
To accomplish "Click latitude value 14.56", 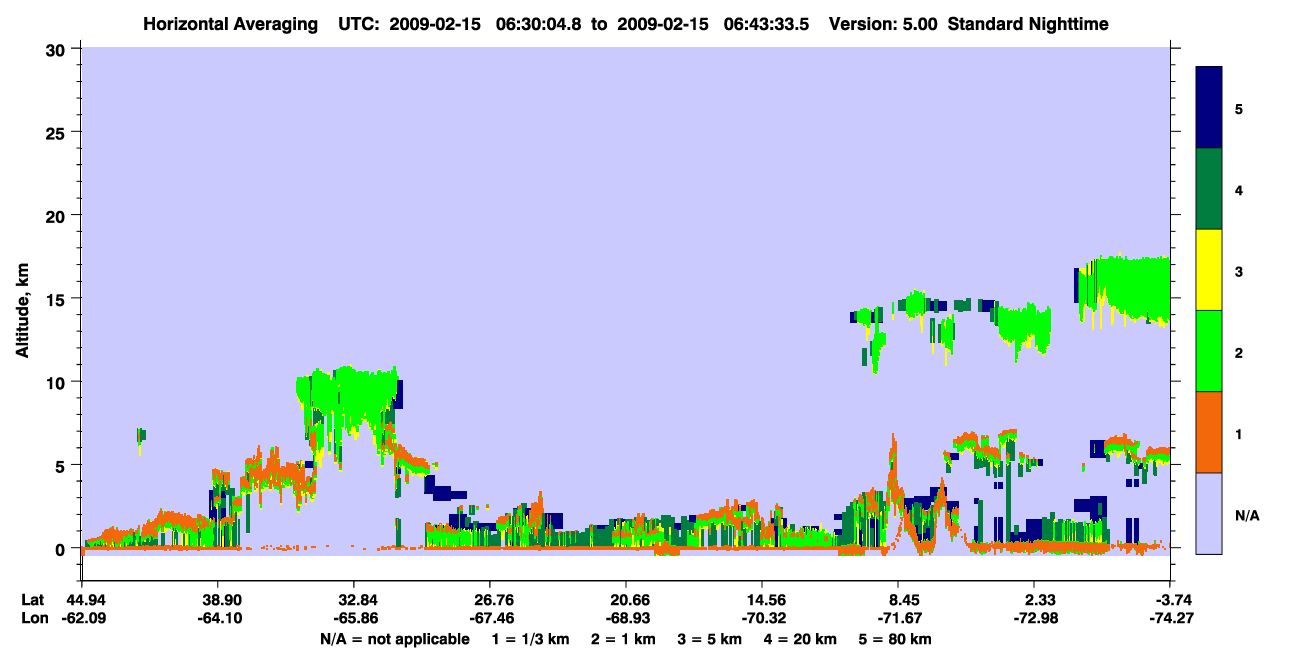I will click(762, 600).
